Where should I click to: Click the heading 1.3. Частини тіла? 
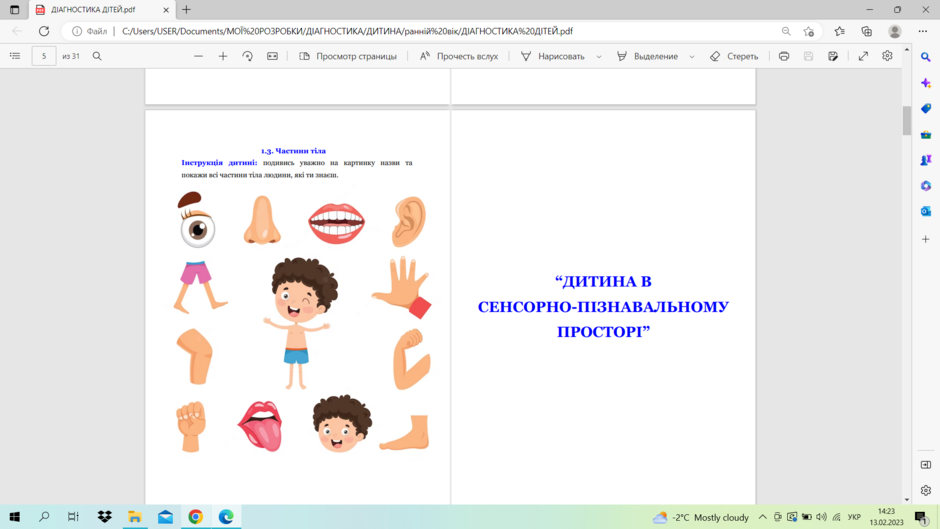tap(293, 151)
